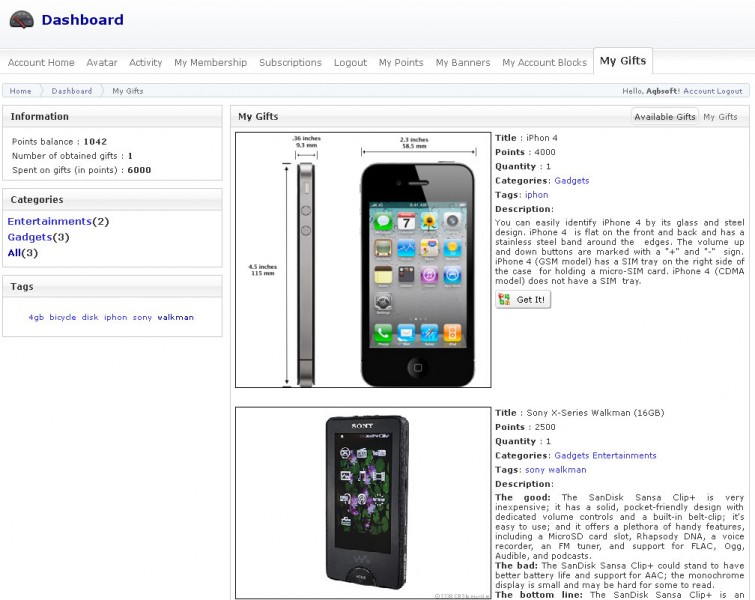755x600 pixels.
Task: Click Entertainments category link for Sony Walkman
Action: point(624,456)
